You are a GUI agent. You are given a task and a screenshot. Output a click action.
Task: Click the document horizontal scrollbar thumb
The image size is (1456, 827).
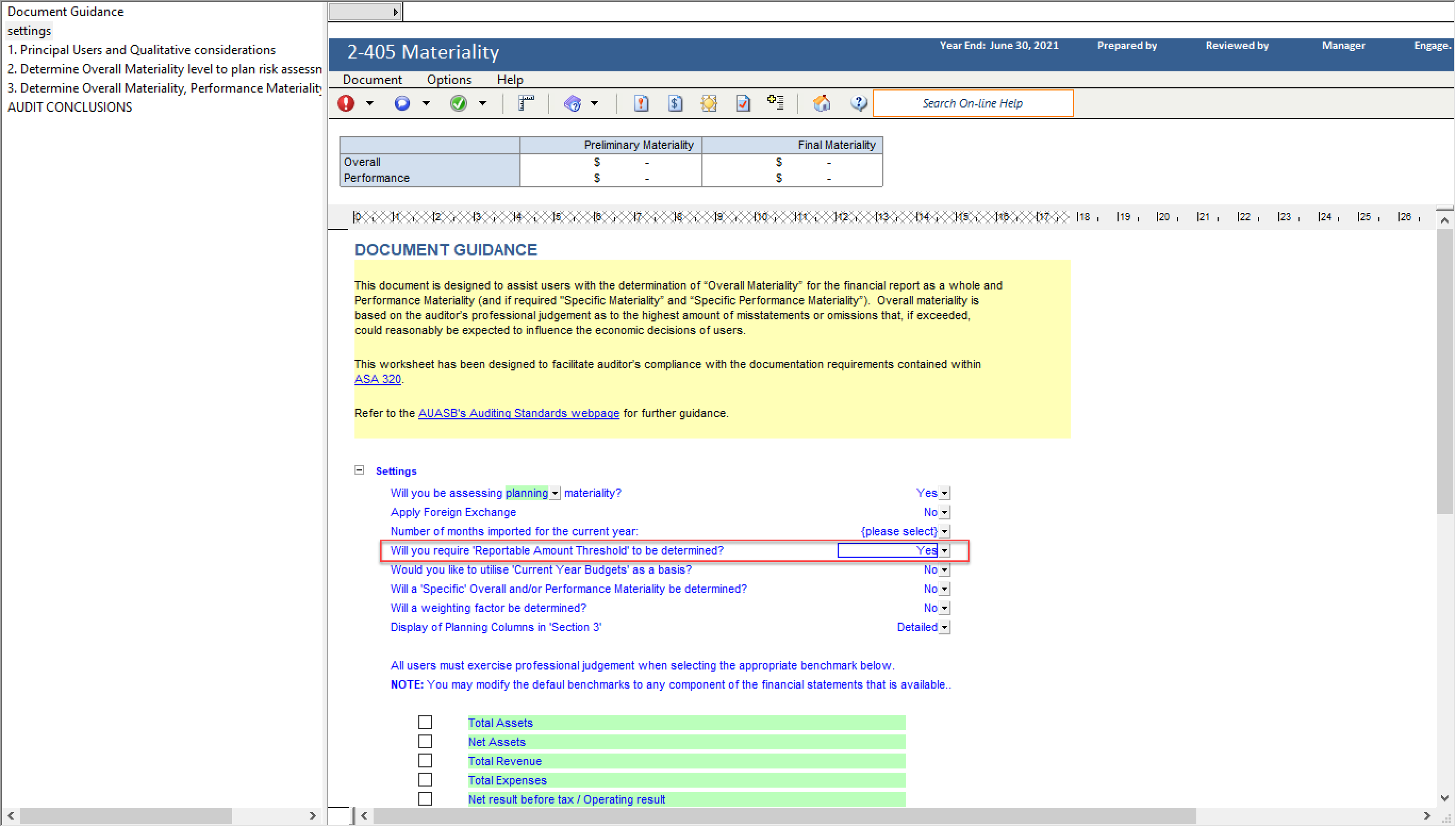[785, 816]
